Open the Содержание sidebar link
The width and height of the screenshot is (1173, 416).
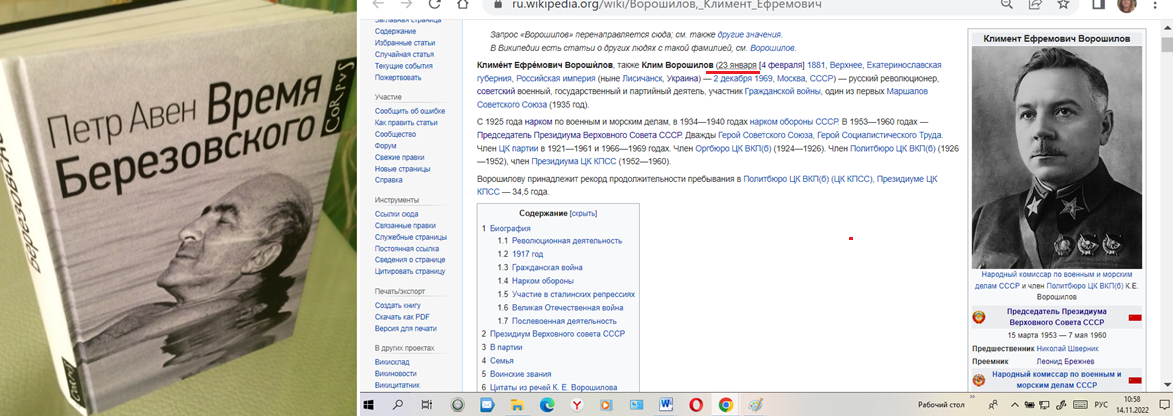(x=396, y=31)
